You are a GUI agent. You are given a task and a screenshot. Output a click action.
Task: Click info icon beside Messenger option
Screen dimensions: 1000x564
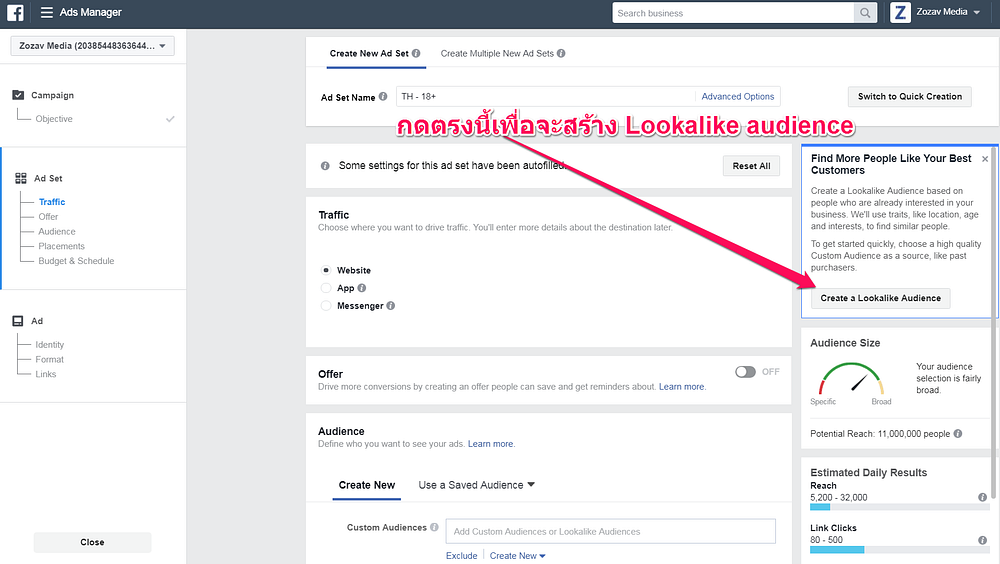pos(391,306)
